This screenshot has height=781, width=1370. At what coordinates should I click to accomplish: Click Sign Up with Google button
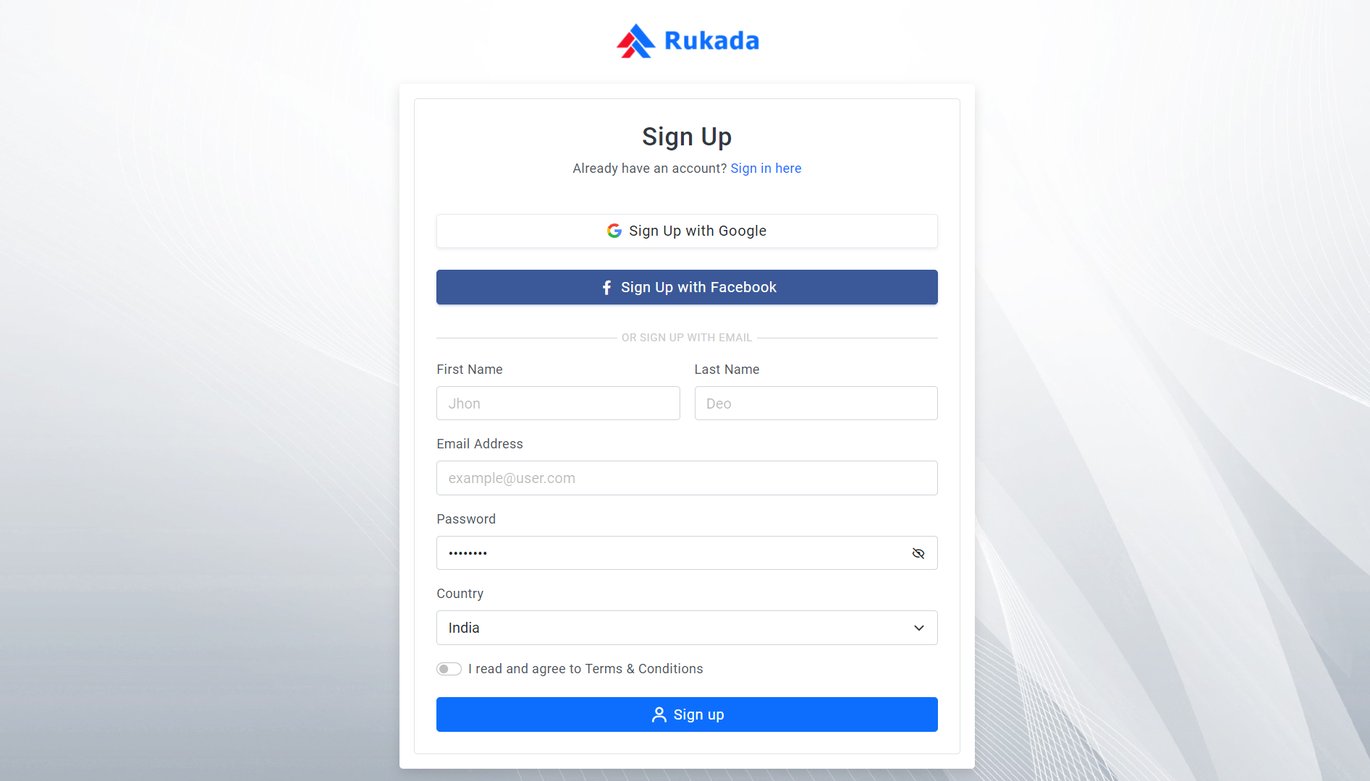pyautogui.click(x=687, y=231)
